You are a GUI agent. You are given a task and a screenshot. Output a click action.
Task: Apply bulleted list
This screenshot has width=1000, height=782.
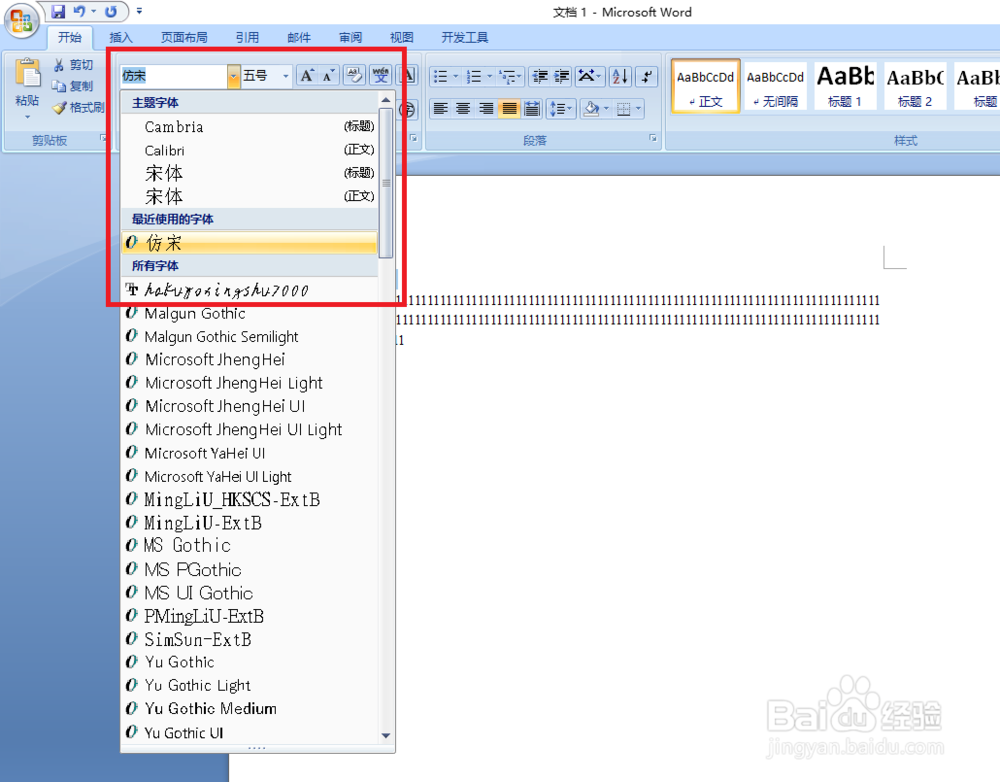(440, 77)
